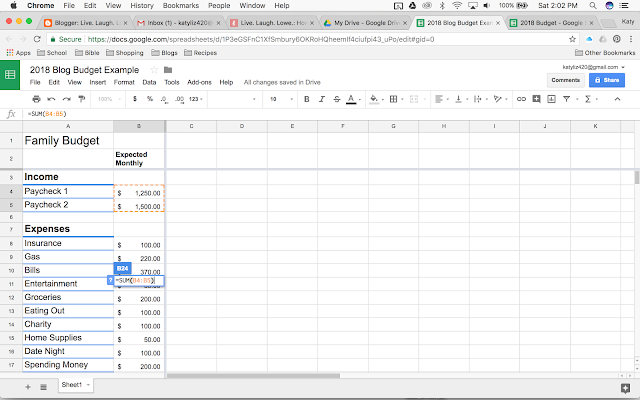The height and width of the screenshot is (400, 640).
Task: Open the fill color picker
Action: [x=374, y=99]
